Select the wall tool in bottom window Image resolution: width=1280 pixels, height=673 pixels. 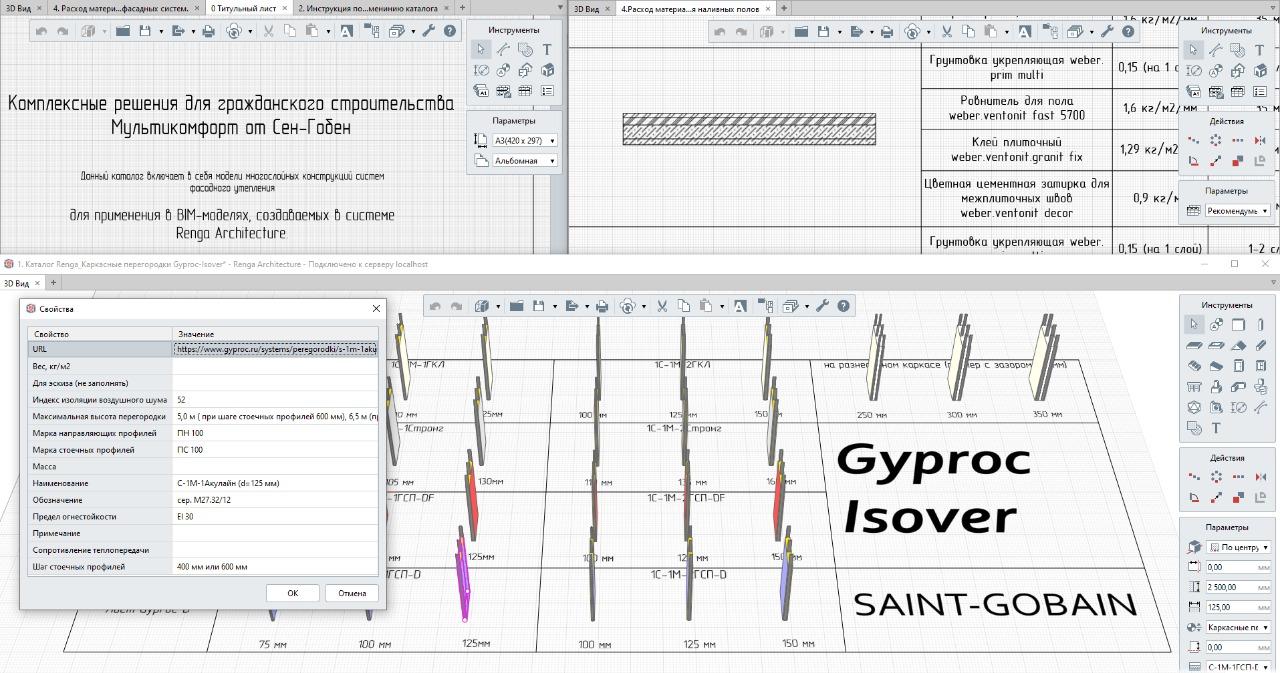click(x=1238, y=324)
